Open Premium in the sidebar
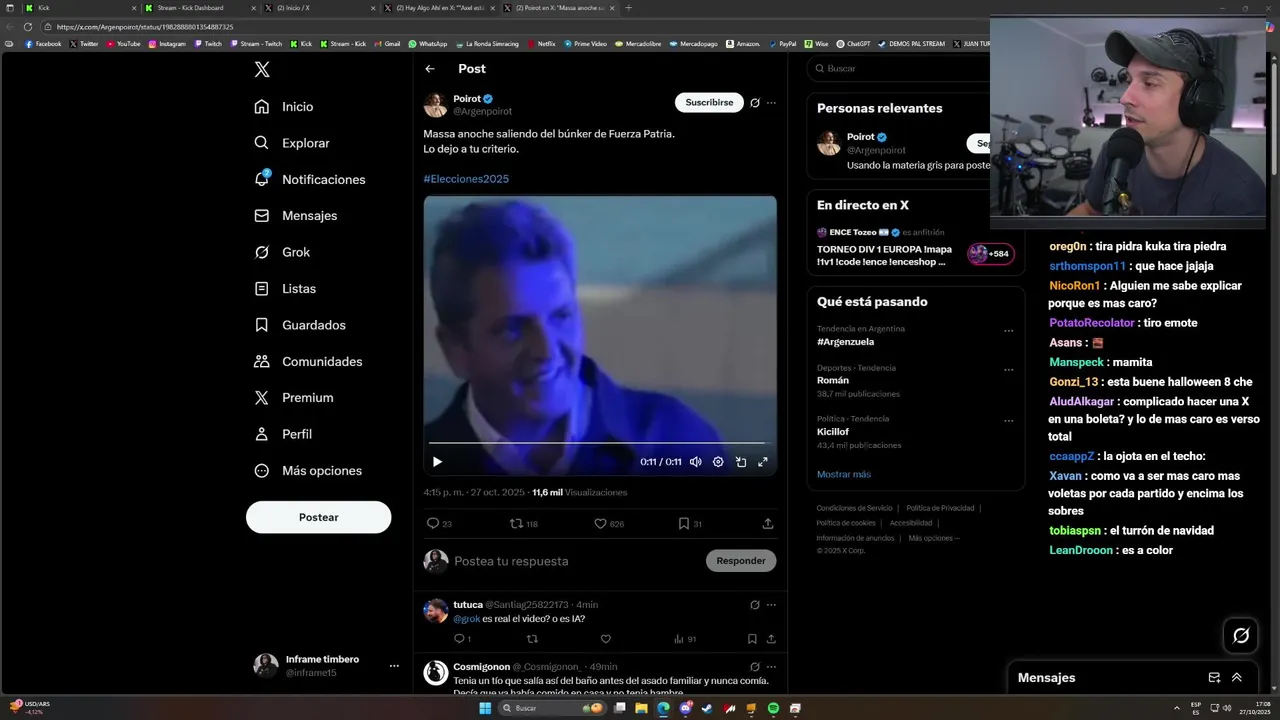1280x720 pixels. coord(293,398)
